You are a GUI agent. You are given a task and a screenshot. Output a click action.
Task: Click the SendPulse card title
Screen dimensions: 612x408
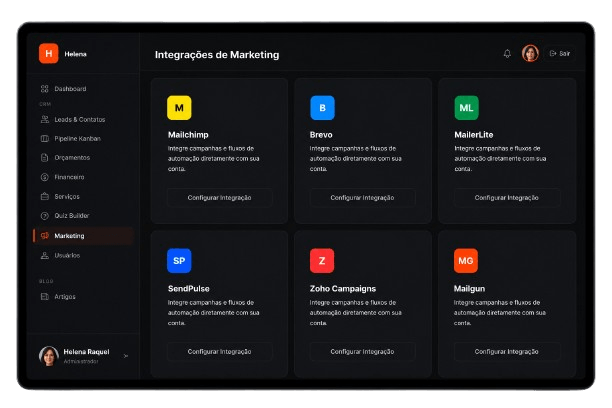tap(189, 289)
